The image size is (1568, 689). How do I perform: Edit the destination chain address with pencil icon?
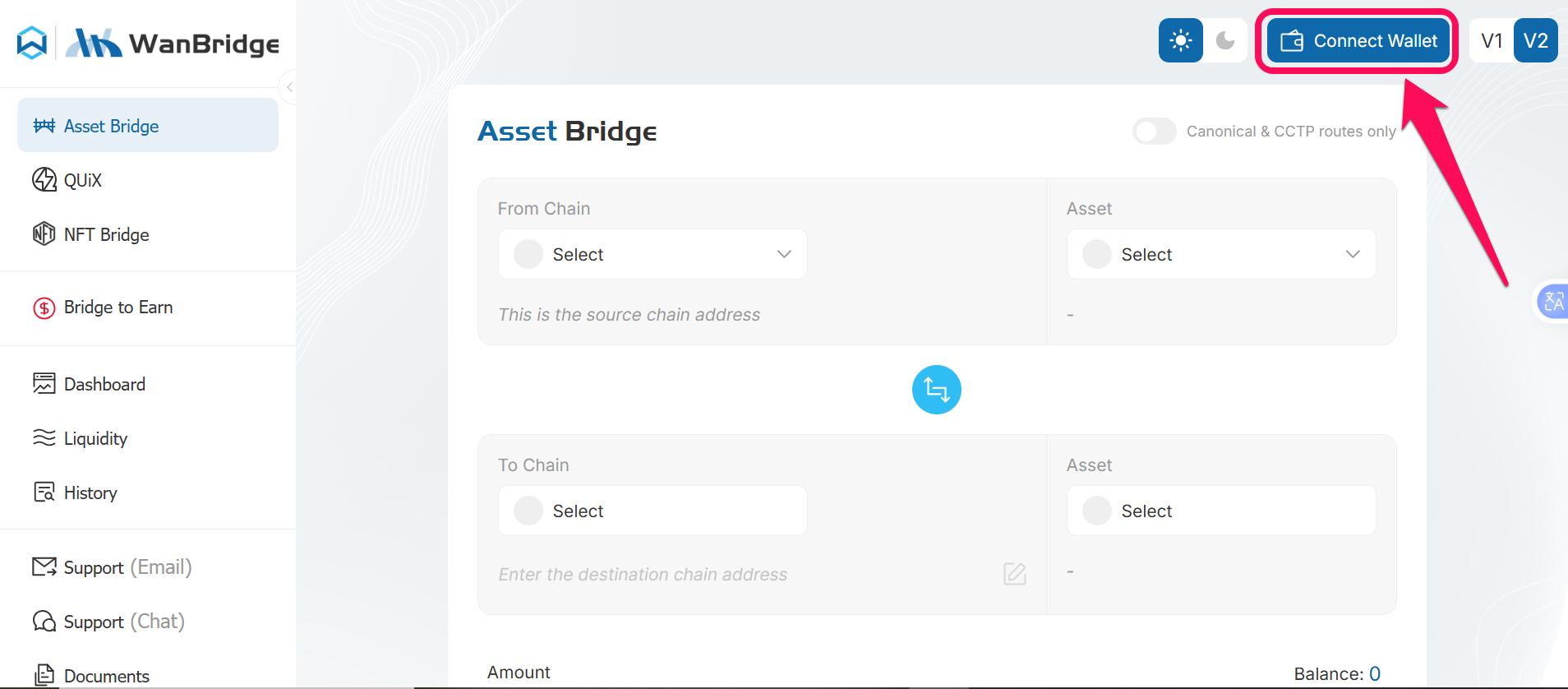tap(1014, 574)
